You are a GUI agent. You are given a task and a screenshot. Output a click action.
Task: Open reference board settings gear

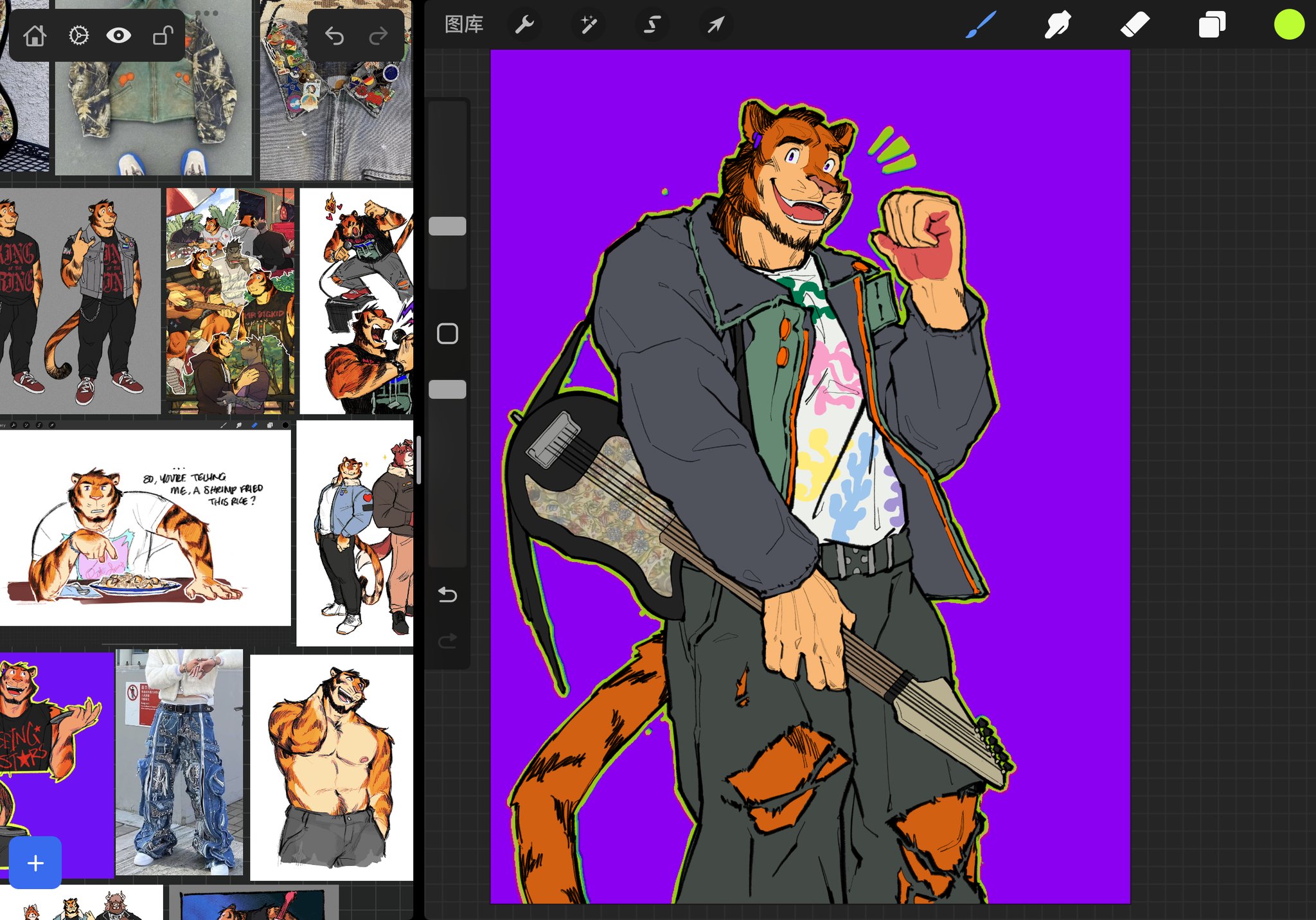pos(78,35)
